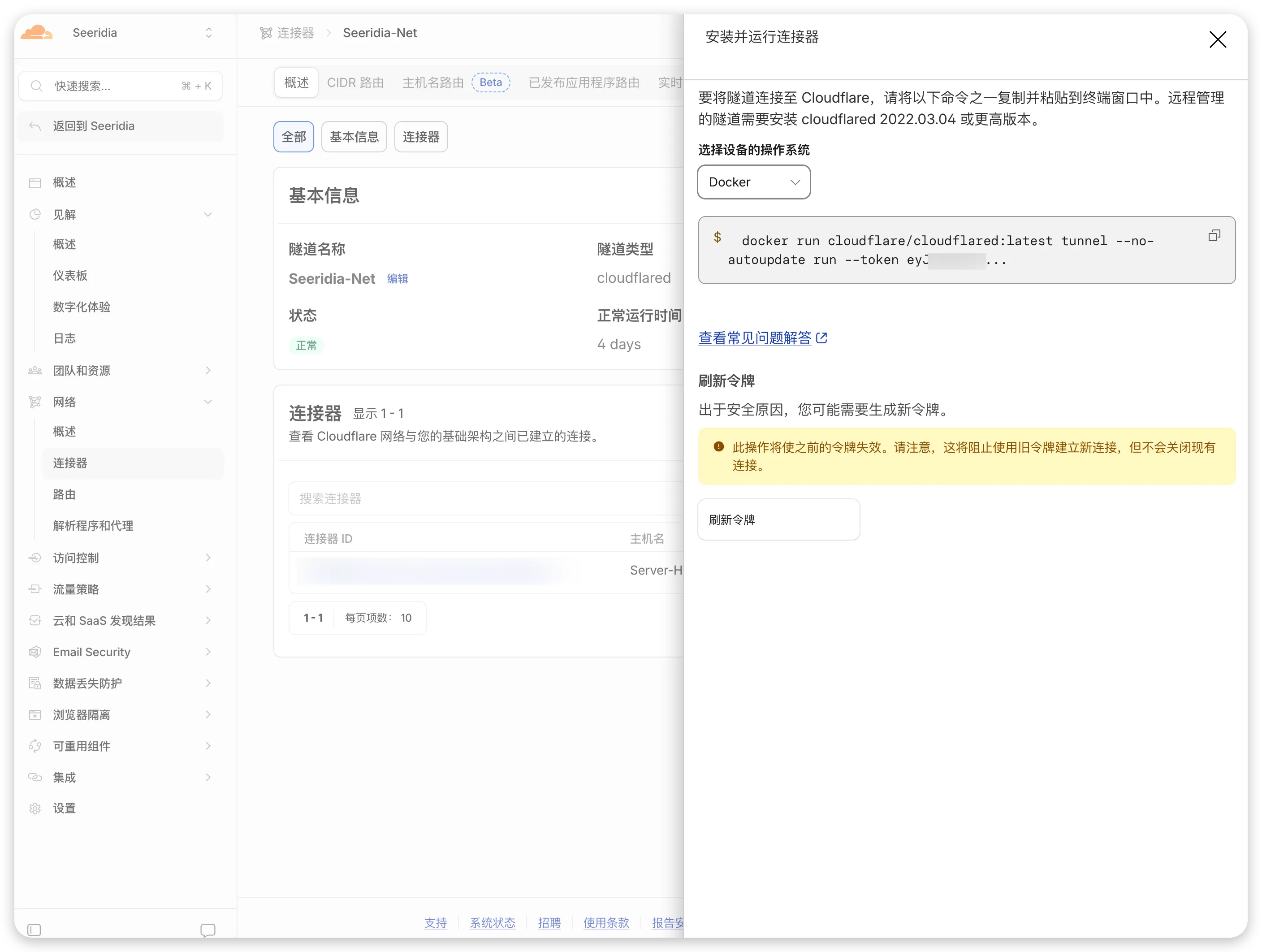Focus the 快速搜索 search field
The image size is (1262, 952).
[x=121, y=86]
